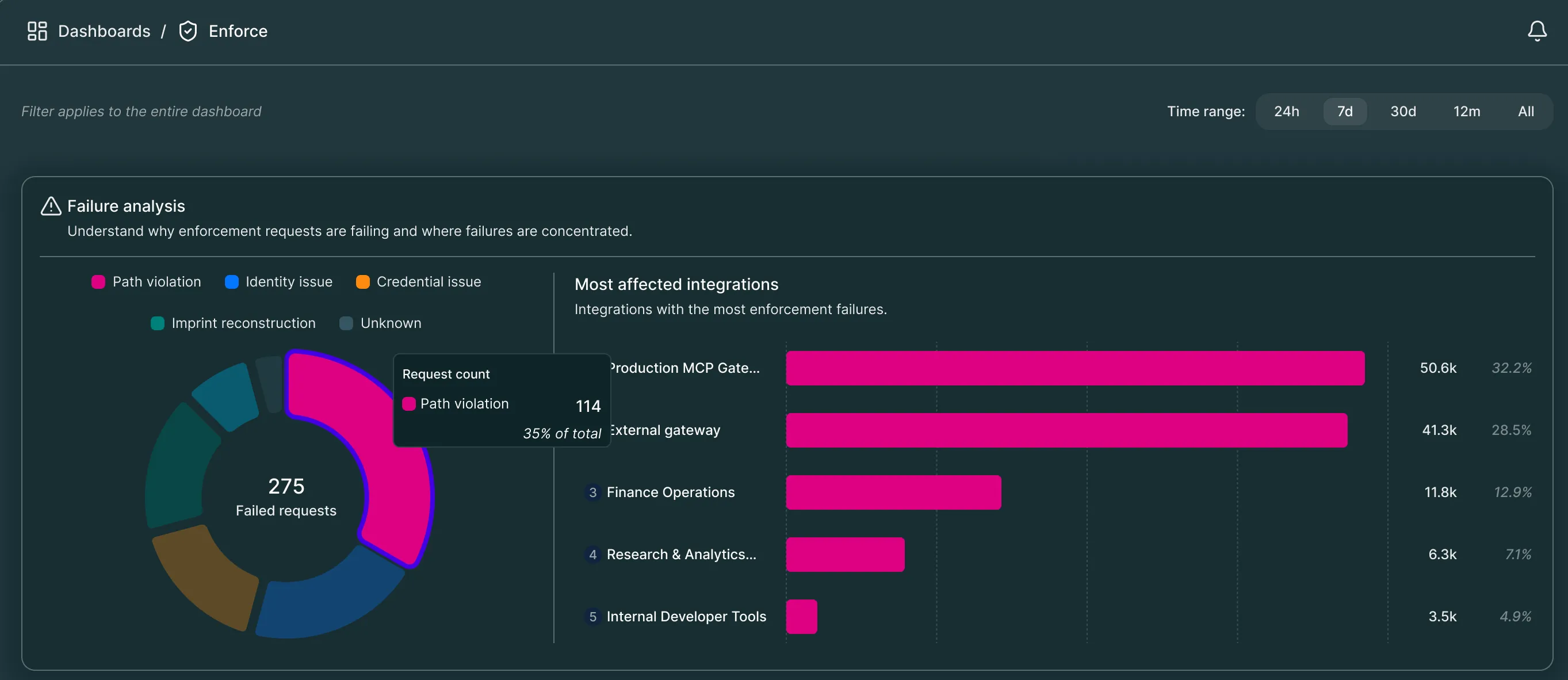Select the 7d time range

[1345, 112]
